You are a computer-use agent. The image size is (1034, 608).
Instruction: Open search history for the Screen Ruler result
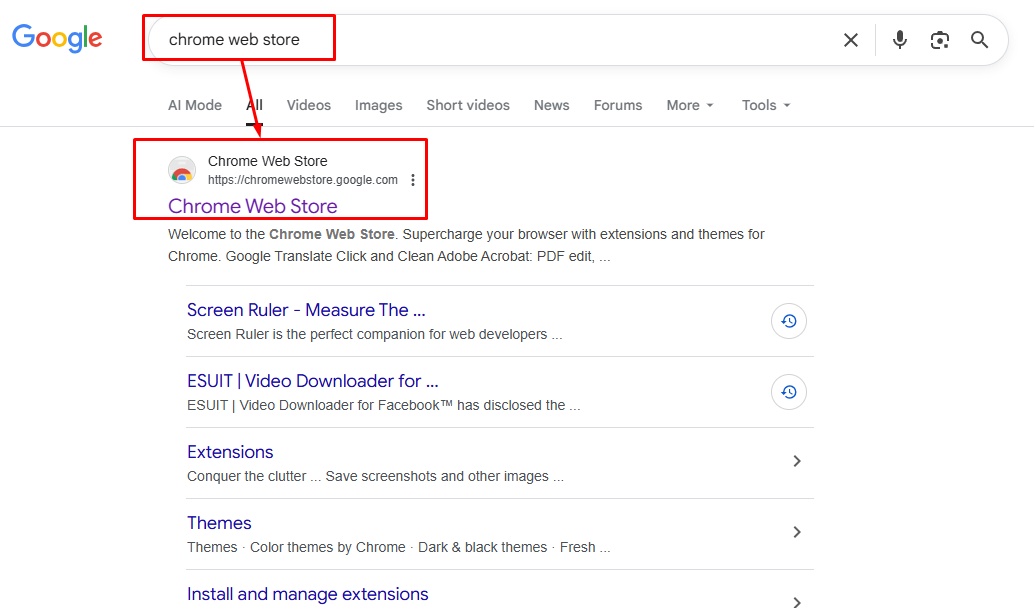click(788, 321)
